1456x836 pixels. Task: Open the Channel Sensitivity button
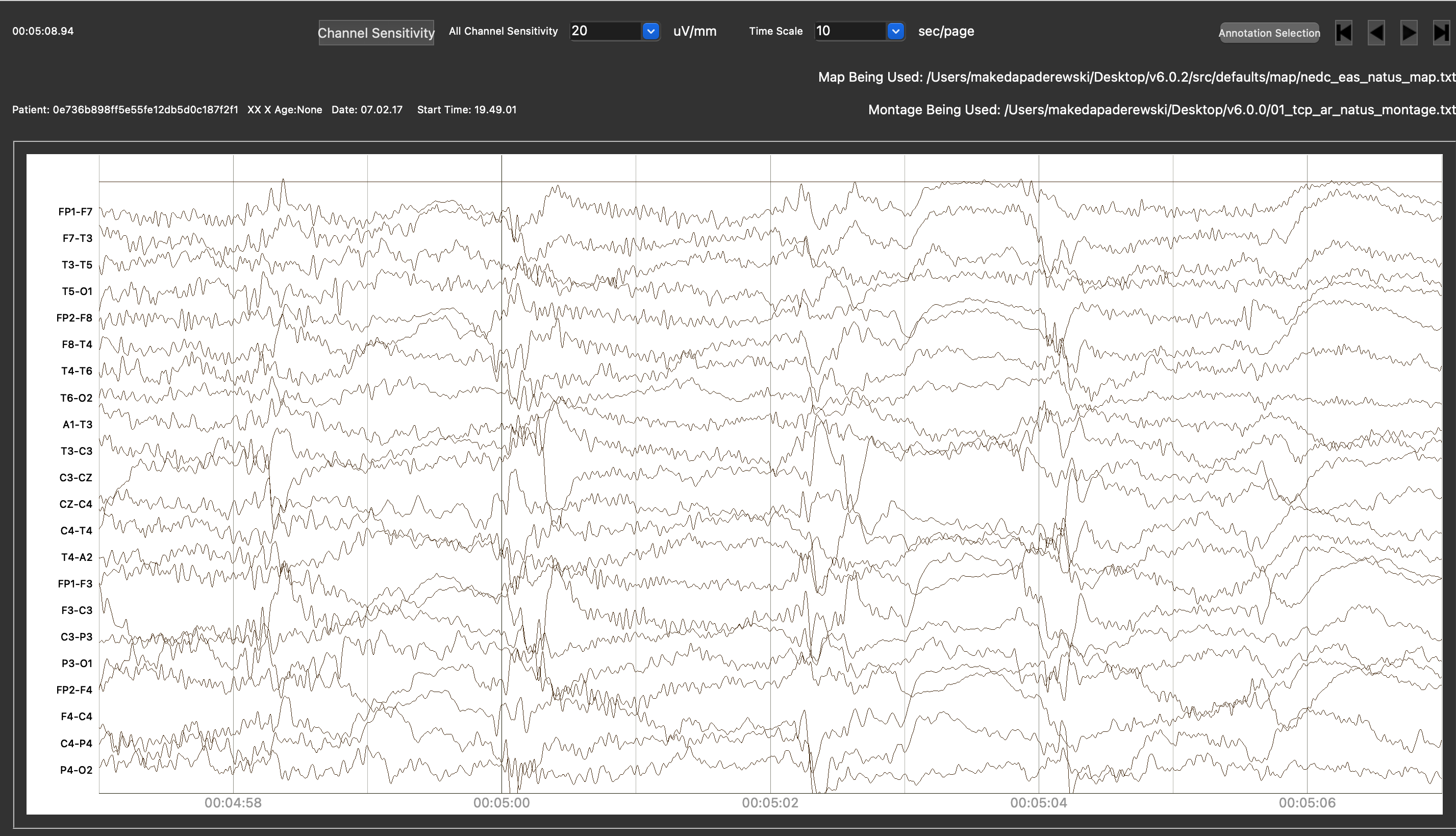tap(376, 33)
